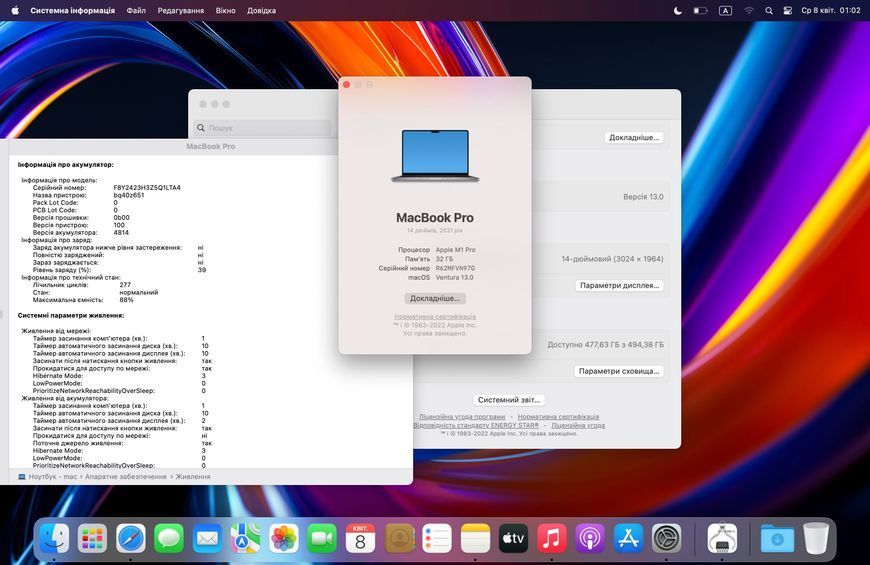Image resolution: width=870 pixels, height=565 pixels.
Task: Click the battery status icon
Action: 700,11
